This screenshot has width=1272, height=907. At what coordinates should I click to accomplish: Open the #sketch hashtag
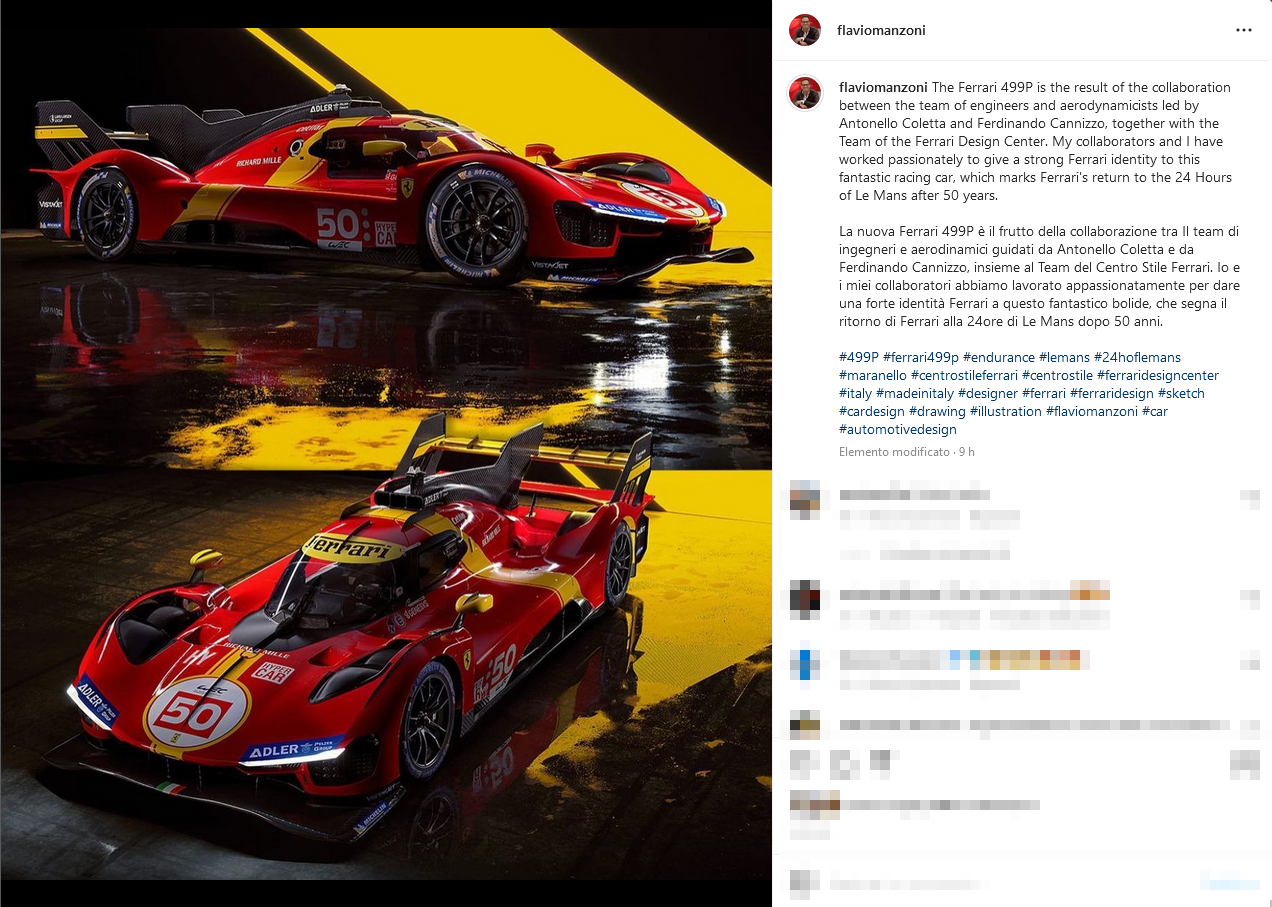pyautogui.click(x=1181, y=393)
